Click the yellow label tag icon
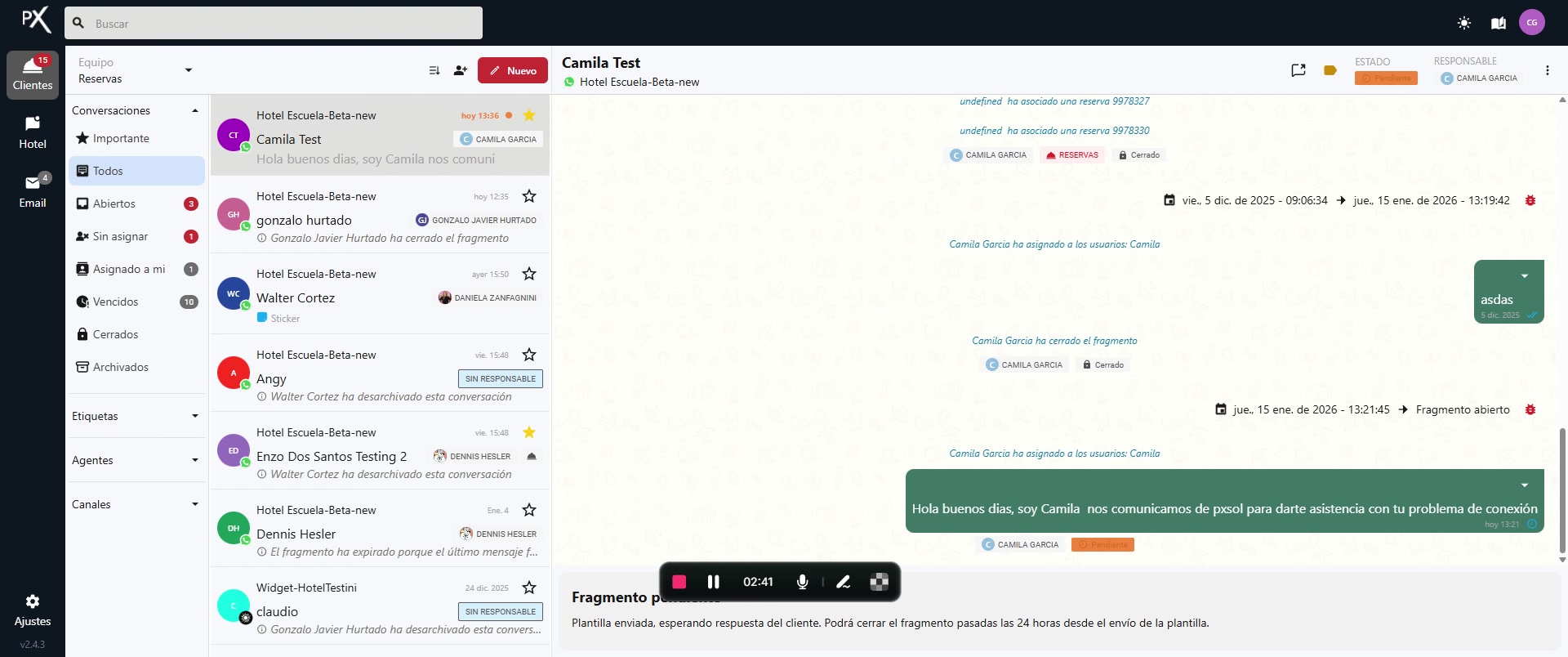This screenshot has width=1568, height=657. coord(1330,70)
